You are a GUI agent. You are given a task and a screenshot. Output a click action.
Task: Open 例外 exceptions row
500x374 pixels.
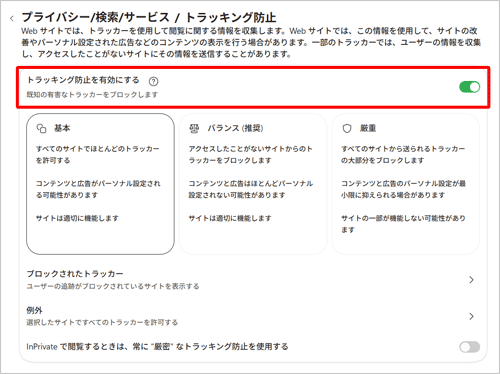tap(253, 316)
